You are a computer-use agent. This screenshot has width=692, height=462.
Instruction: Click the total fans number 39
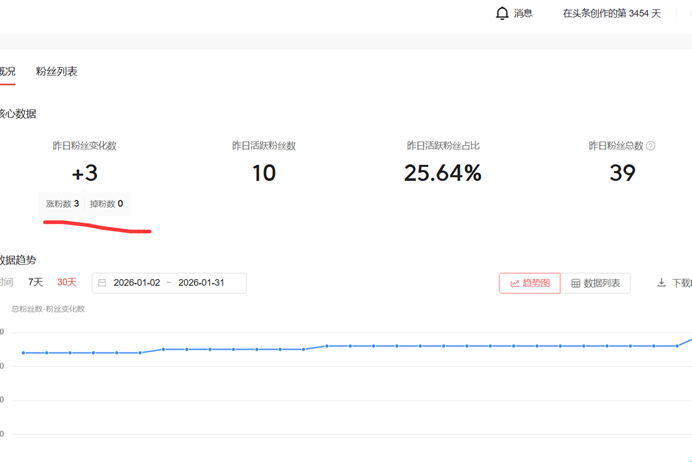point(622,173)
